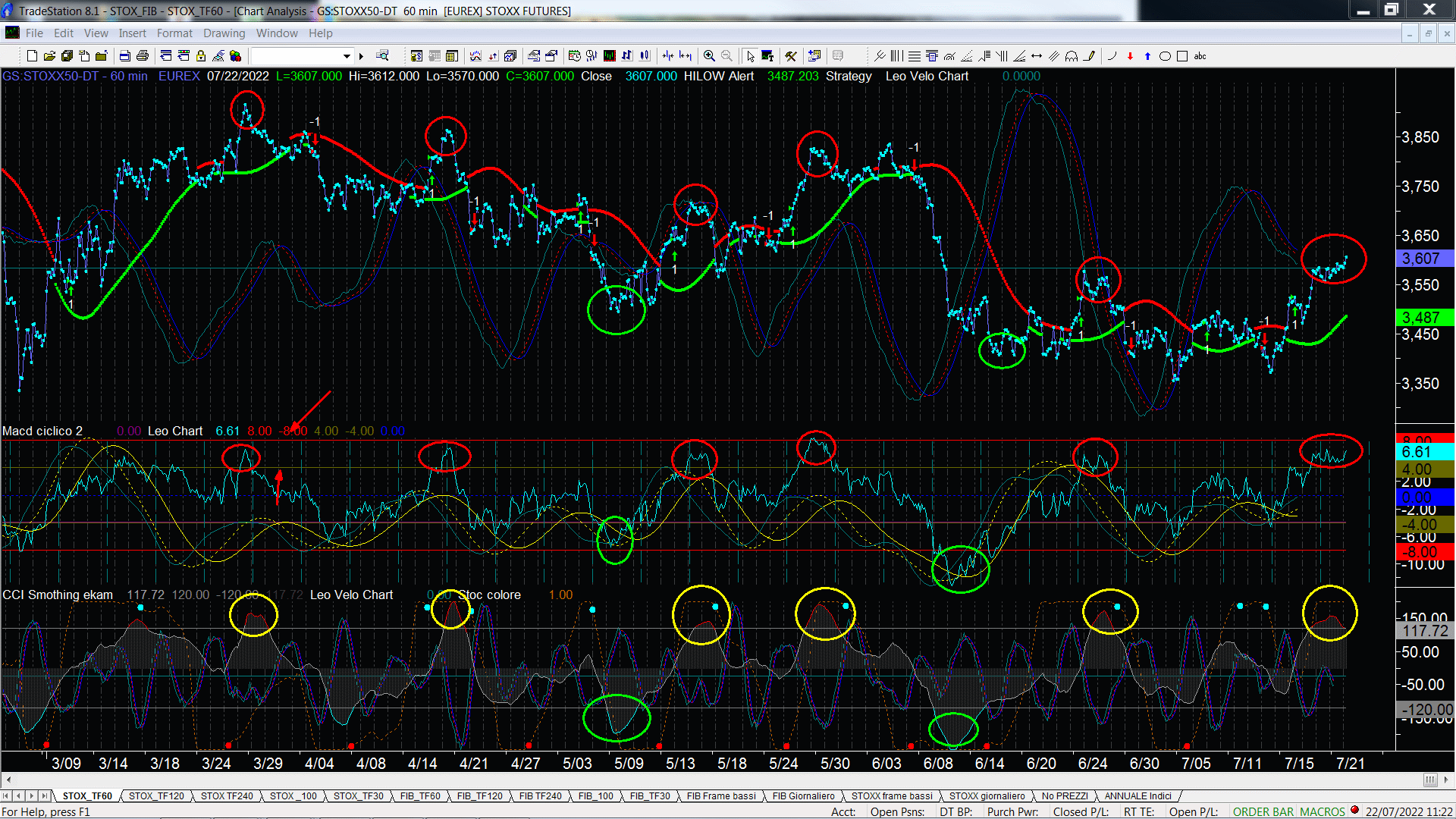
Task: Select the abc text drawing tool
Action: click(1200, 56)
